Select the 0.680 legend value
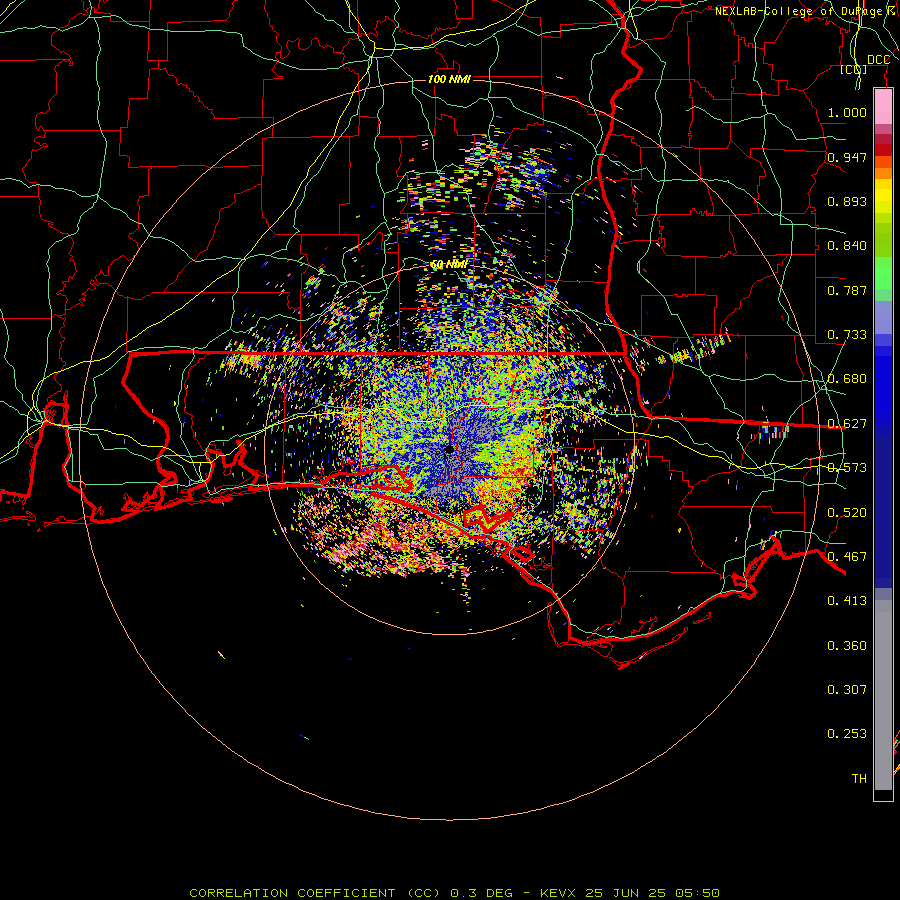The width and height of the screenshot is (900, 900). pyautogui.click(x=847, y=379)
